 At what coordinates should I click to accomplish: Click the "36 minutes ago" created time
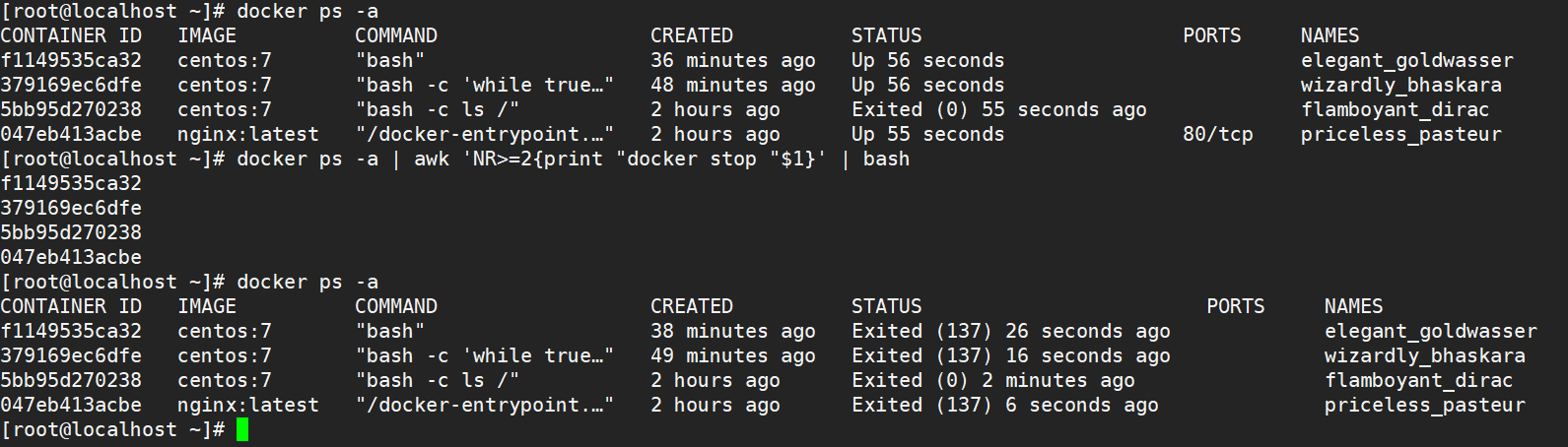pos(732,61)
